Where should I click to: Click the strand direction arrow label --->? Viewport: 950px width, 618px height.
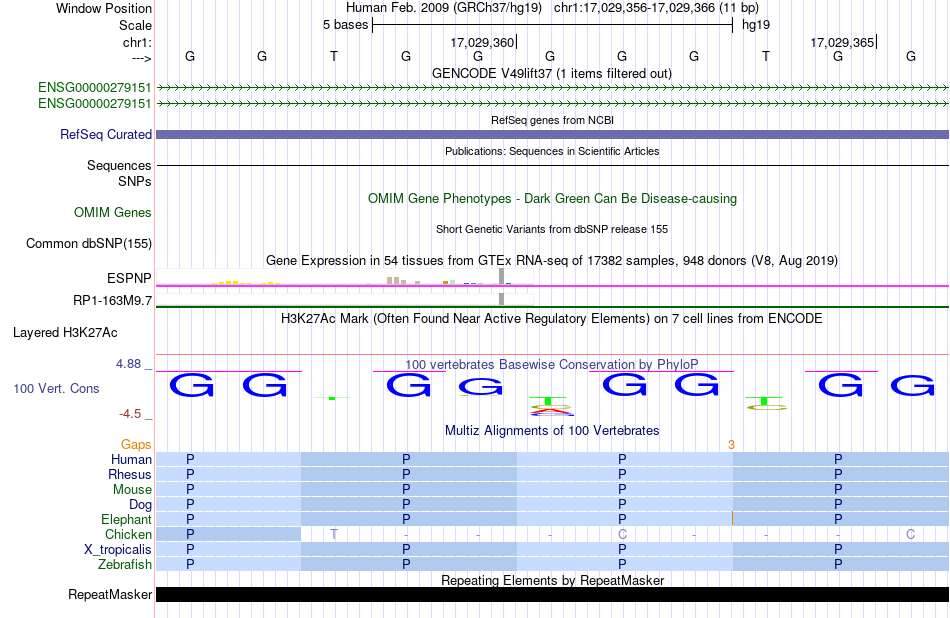coord(142,58)
